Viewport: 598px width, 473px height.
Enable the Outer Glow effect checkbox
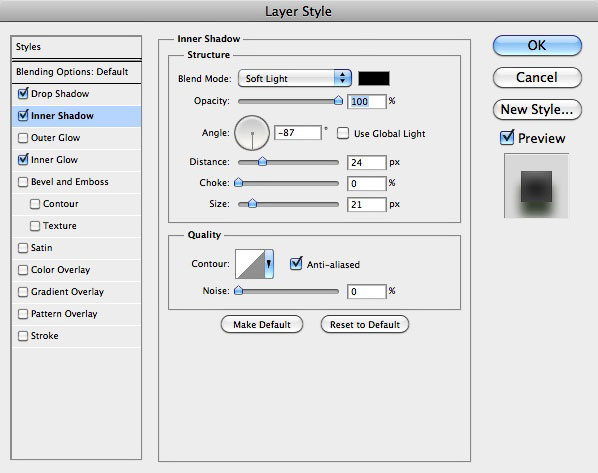pos(23,138)
